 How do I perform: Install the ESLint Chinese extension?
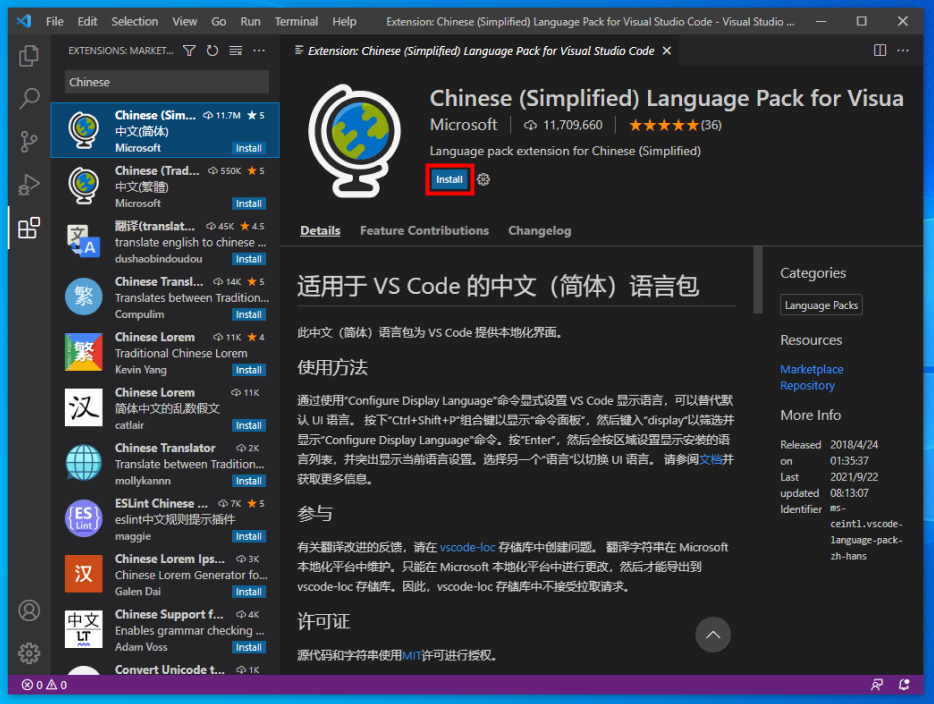pos(248,536)
